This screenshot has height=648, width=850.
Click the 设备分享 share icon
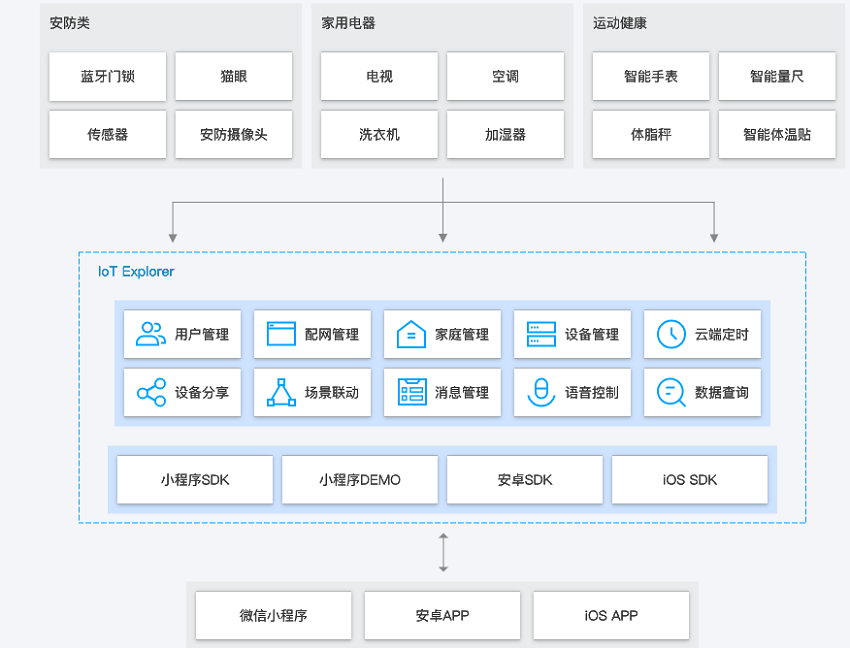tap(151, 393)
